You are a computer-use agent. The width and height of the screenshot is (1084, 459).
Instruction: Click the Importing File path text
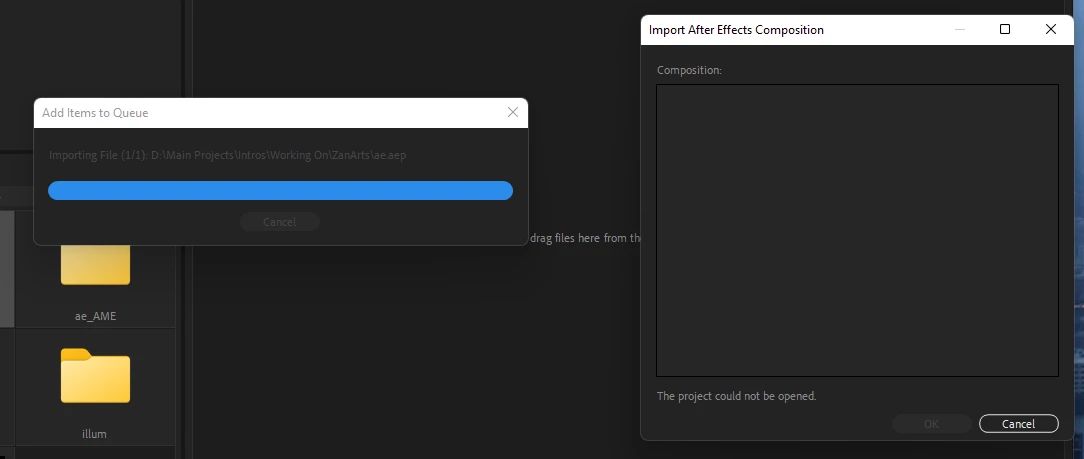(227, 155)
